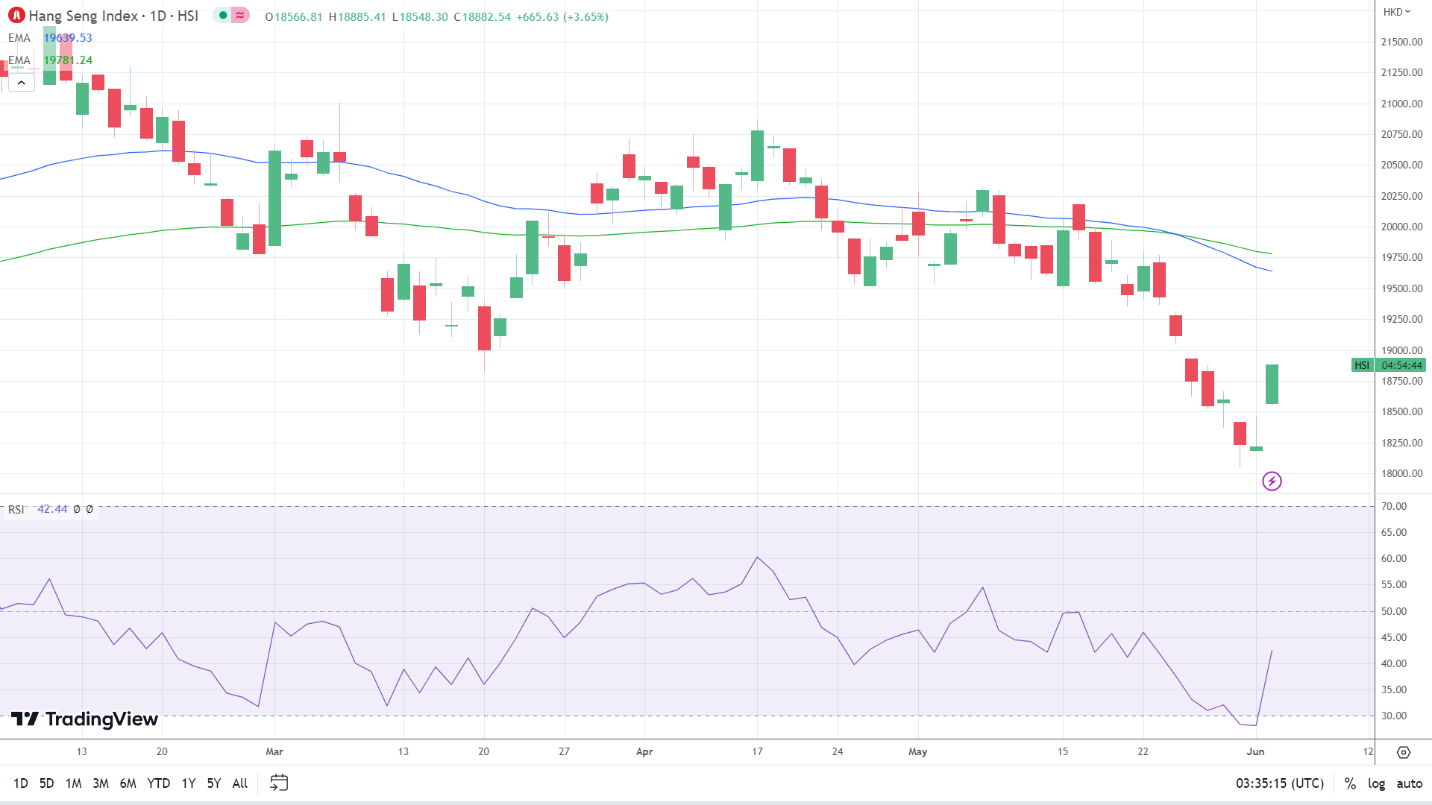Image resolution: width=1432 pixels, height=805 pixels.
Task: Select the 6M time range
Action: click(x=128, y=783)
